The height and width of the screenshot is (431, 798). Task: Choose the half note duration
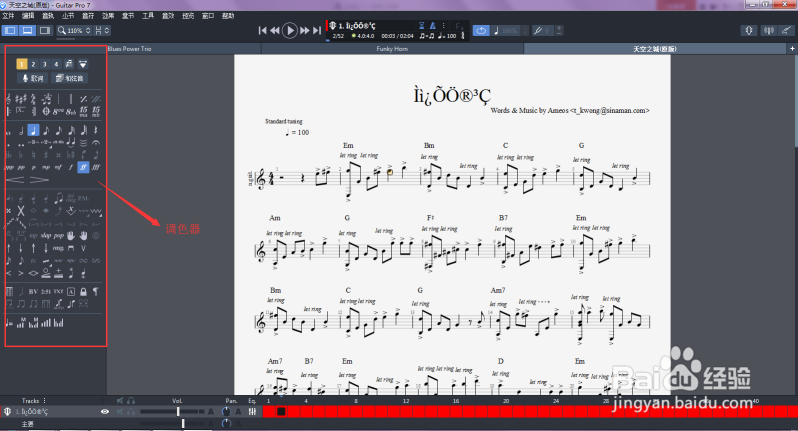click(21, 131)
